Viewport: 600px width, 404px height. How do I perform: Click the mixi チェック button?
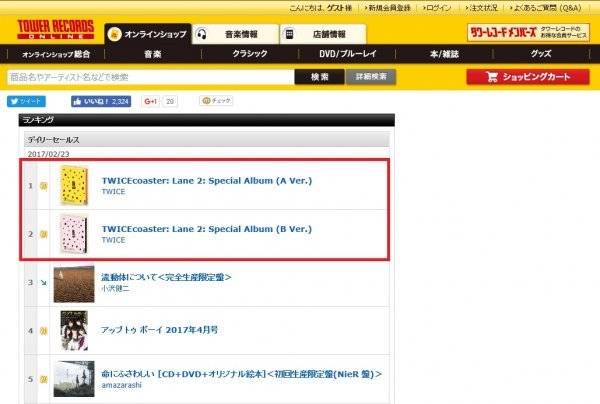point(216,101)
